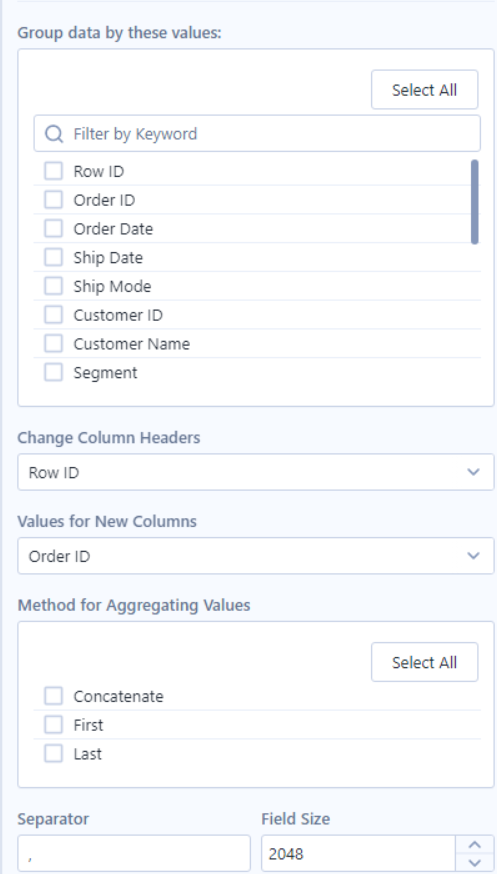Click the Field Size decrement arrow
Viewport: 497px width, 874px height.
[475, 862]
